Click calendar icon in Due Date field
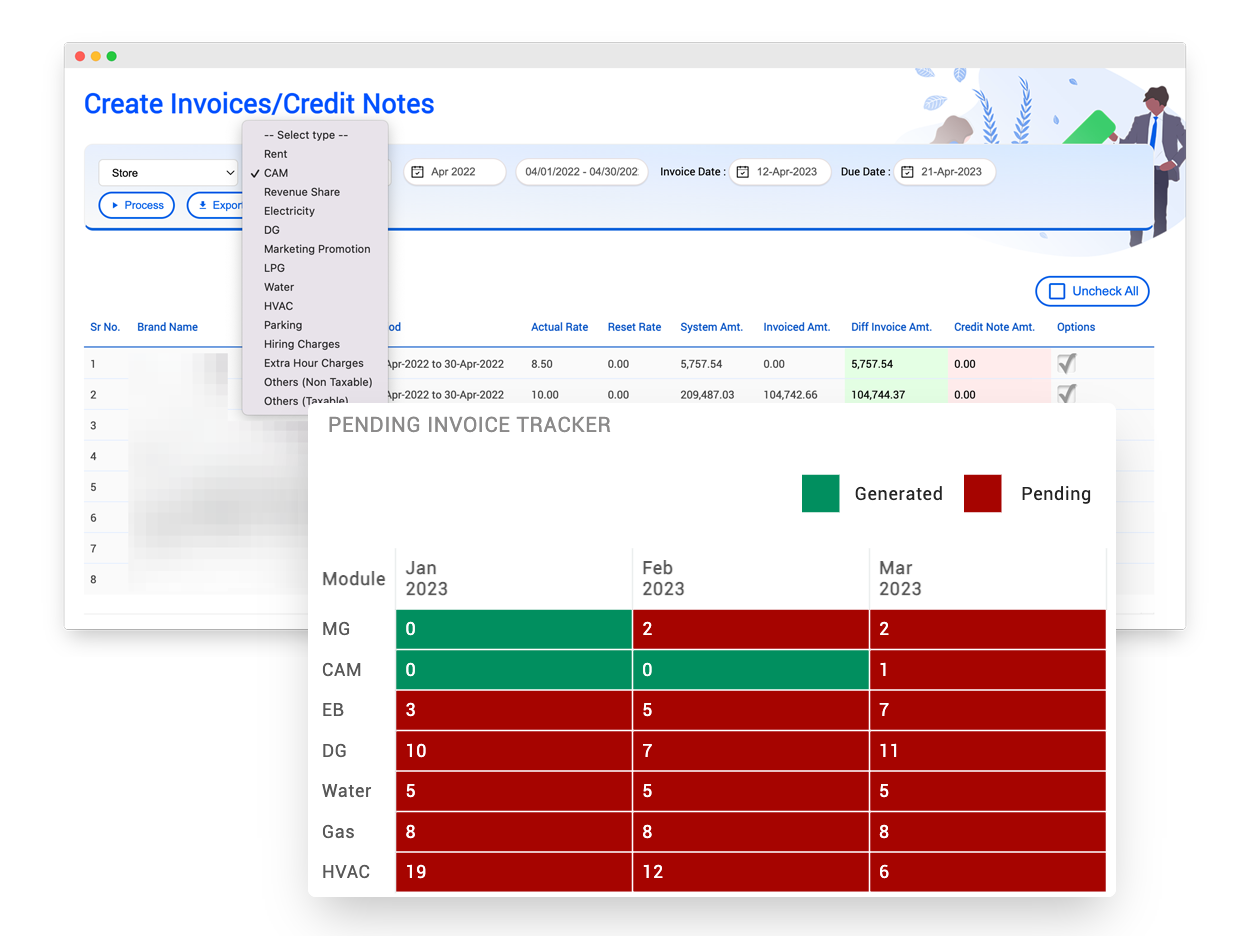The image size is (1250, 936). click(907, 172)
